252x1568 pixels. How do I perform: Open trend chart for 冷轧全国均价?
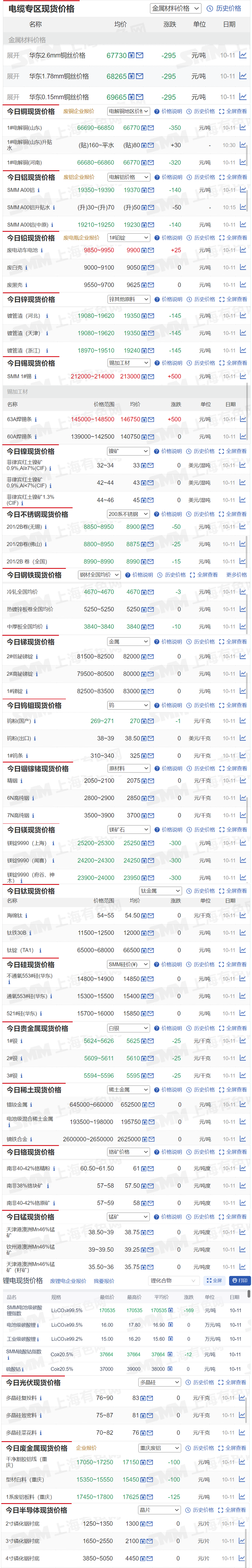[243, 592]
